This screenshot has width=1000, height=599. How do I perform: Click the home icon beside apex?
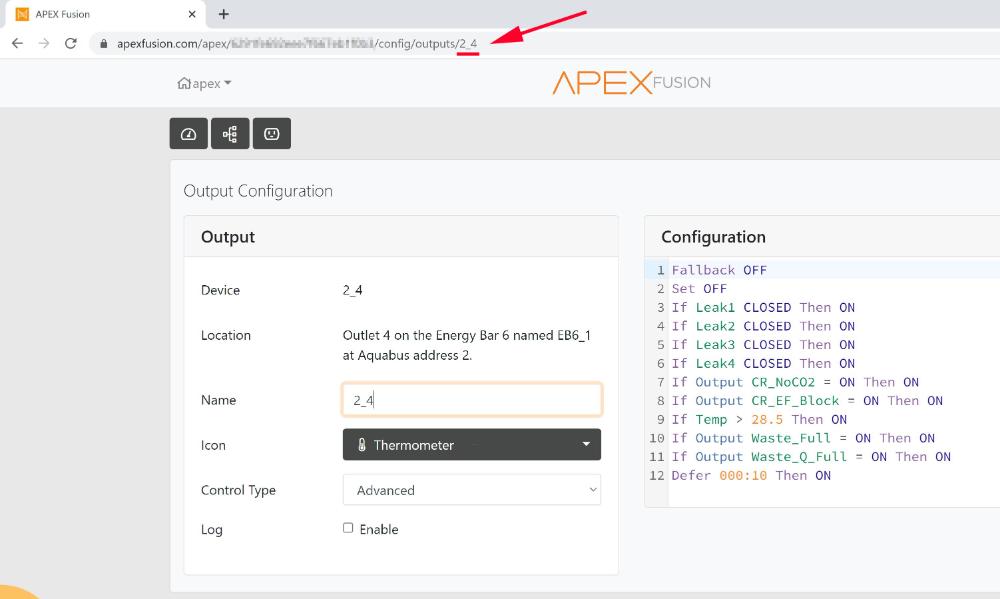coord(183,84)
